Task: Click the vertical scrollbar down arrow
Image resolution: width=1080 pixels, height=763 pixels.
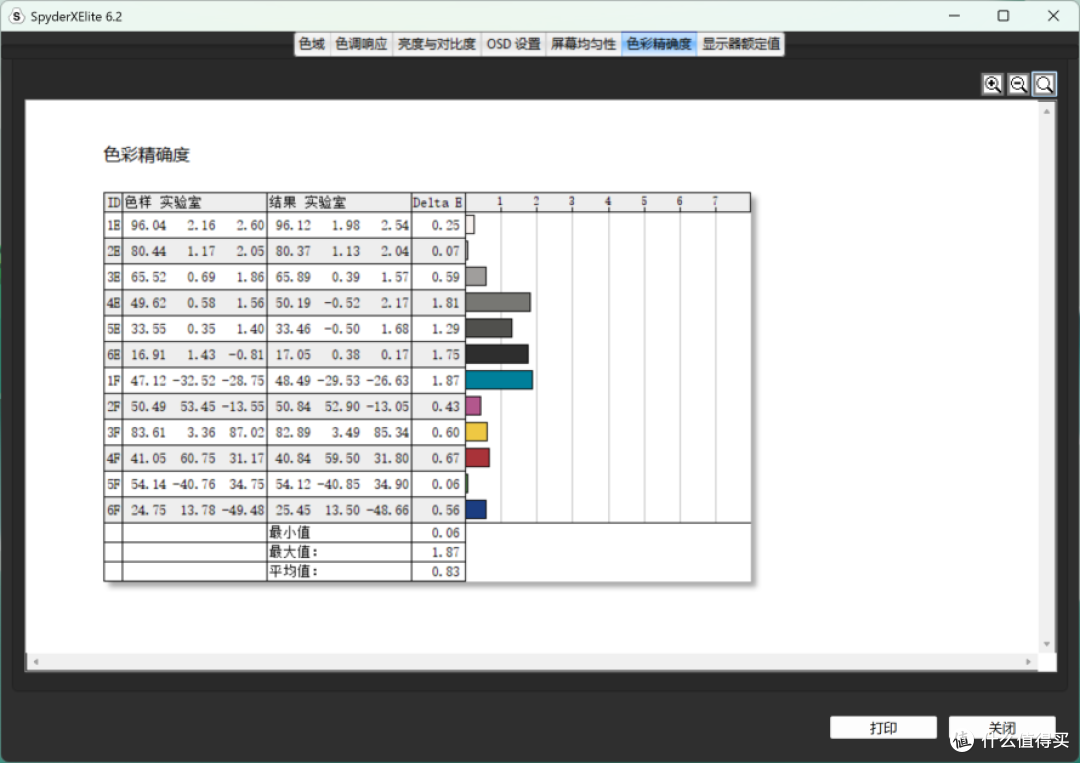Action: (1047, 645)
